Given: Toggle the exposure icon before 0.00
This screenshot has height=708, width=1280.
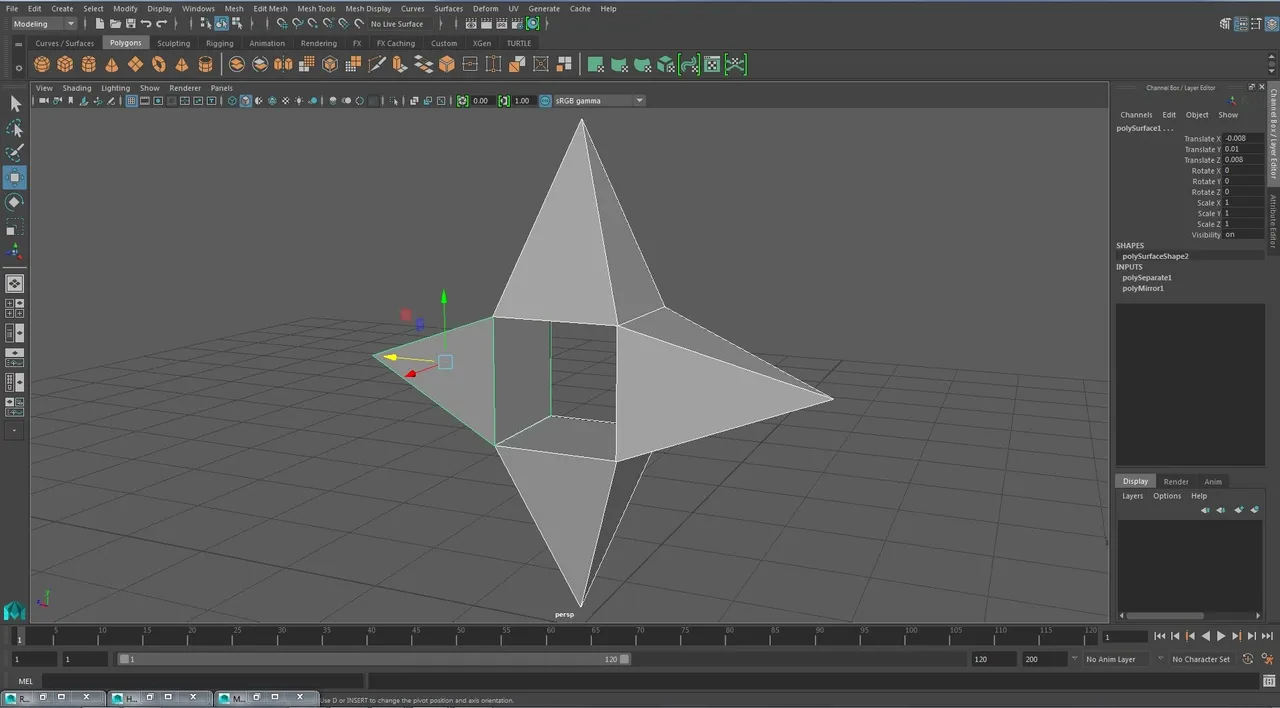Looking at the screenshot, I should [462, 100].
